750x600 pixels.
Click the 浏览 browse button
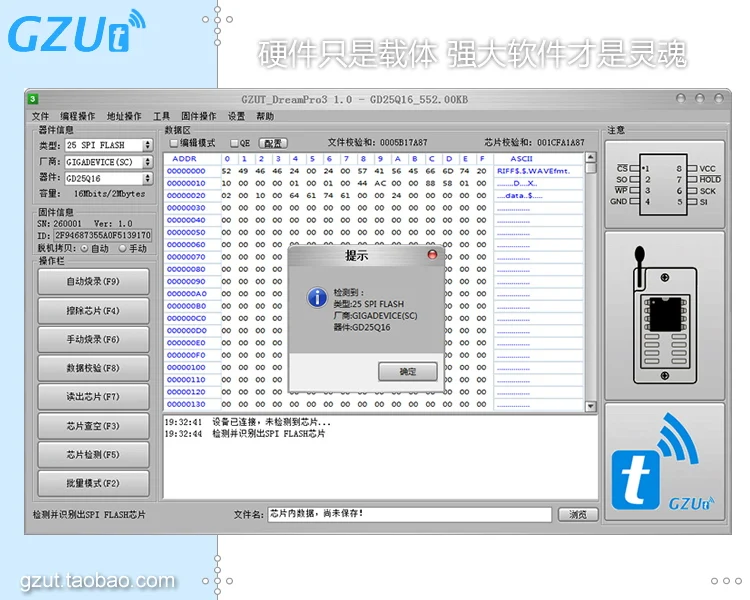[x=578, y=514]
